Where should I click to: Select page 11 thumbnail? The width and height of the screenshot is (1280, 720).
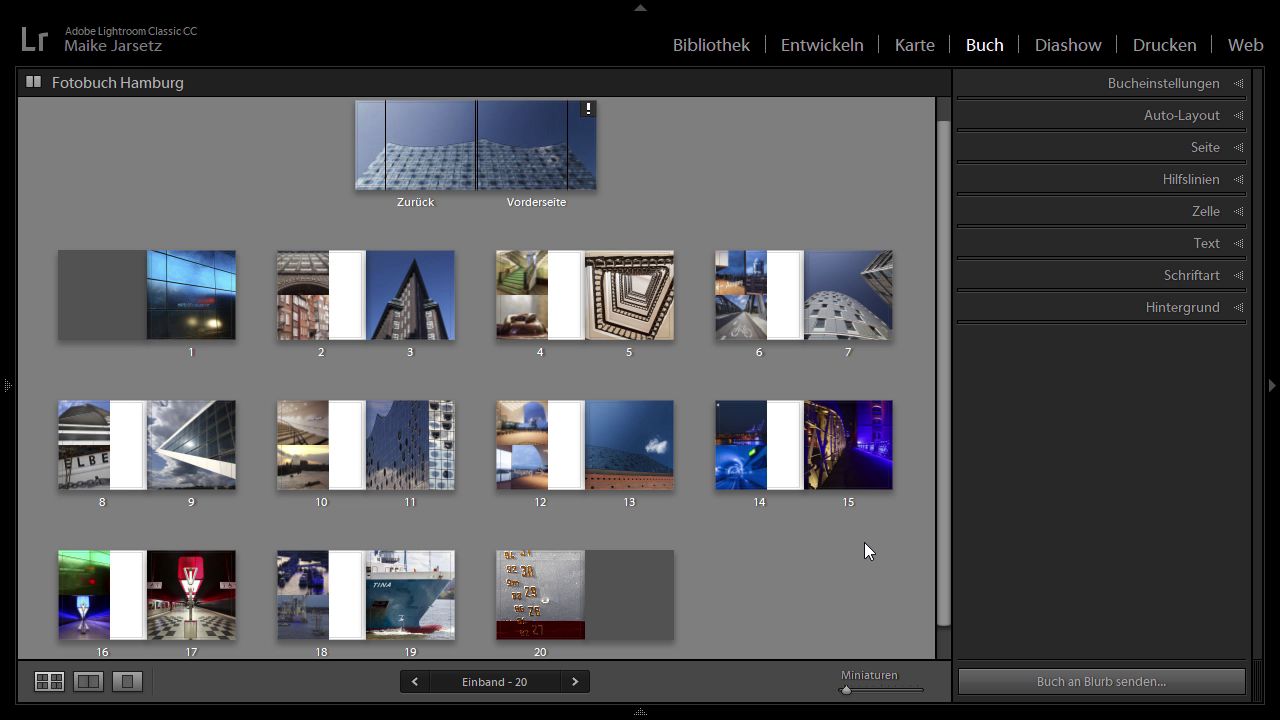pyautogui.click(x=410, y=445)
